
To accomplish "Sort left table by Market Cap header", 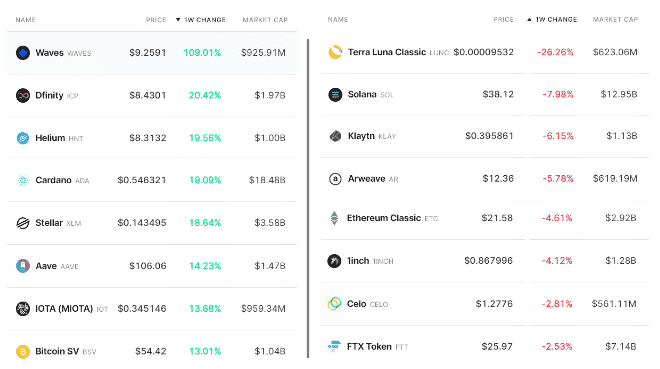I will (x=265, y=20).
